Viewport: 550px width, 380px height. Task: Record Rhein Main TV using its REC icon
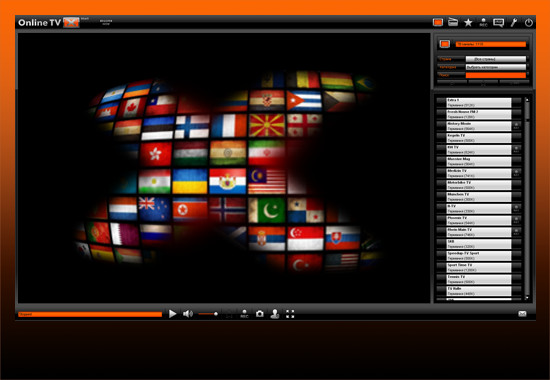coord(516,232)
